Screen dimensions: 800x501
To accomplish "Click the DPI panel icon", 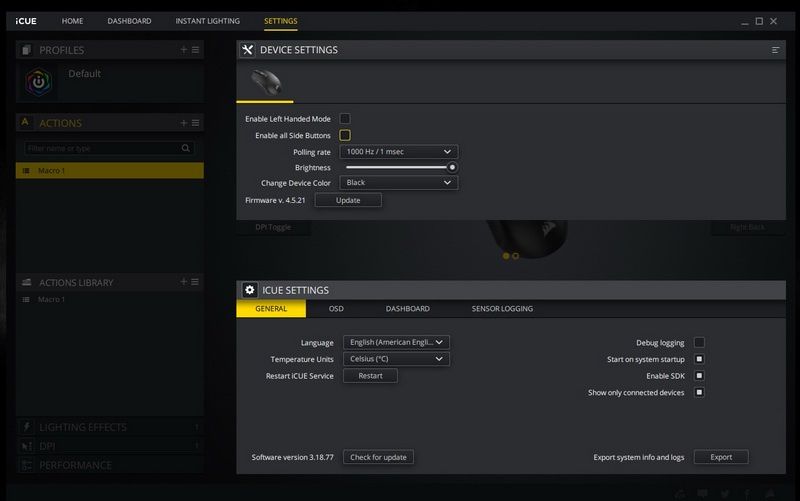I will (27, 446).
